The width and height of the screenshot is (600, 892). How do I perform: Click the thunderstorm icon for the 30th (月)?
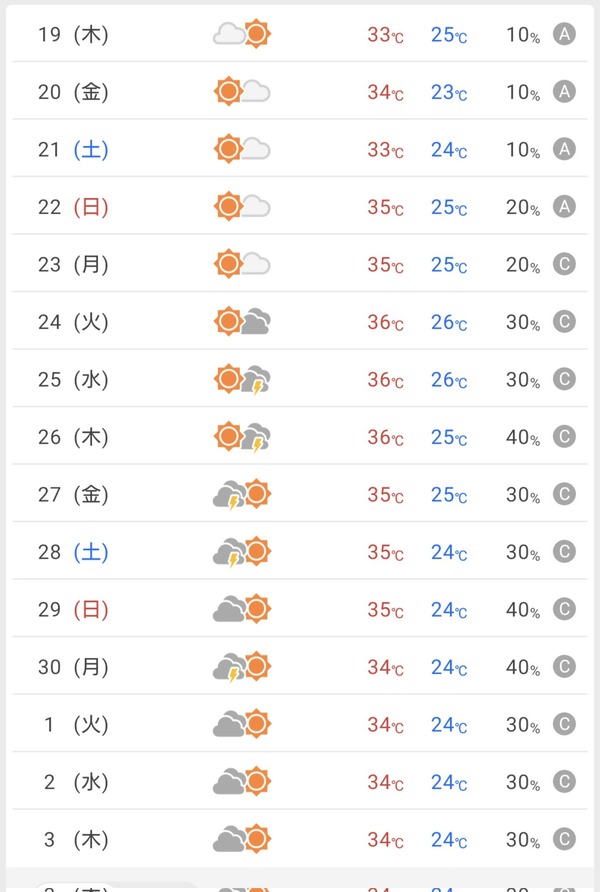click(242, 667)
